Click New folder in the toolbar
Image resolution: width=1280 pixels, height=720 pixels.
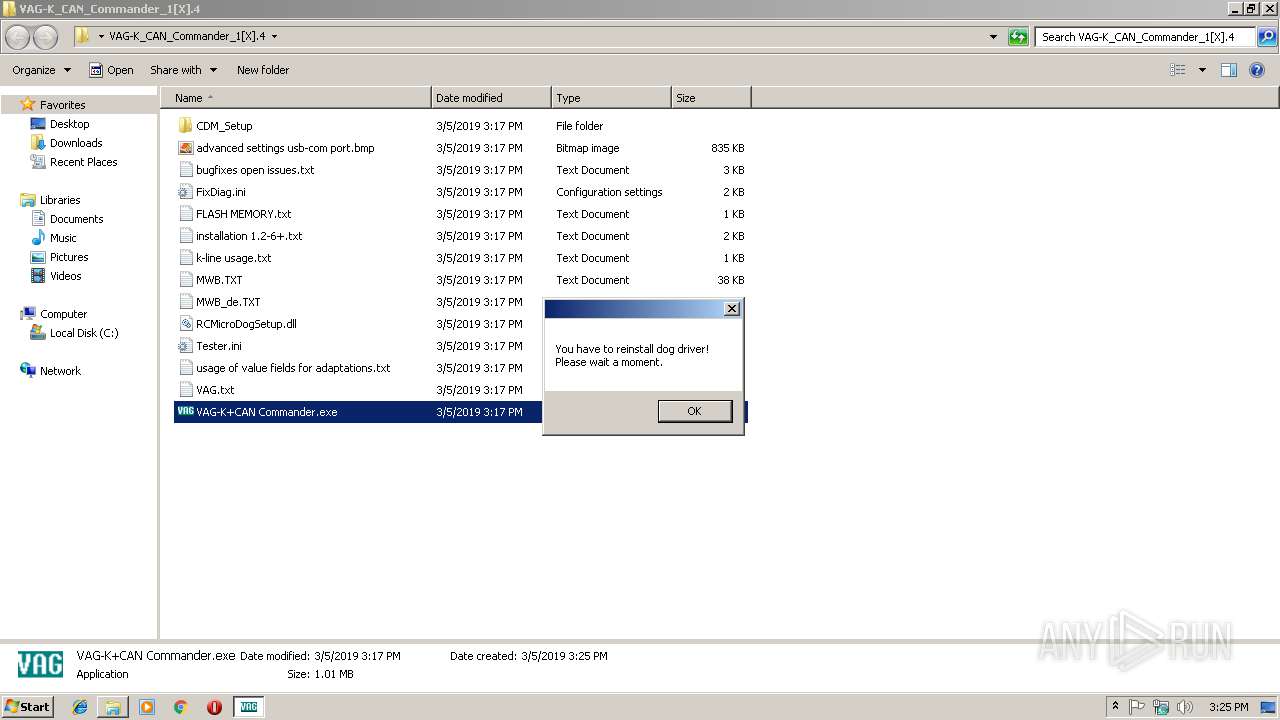pos(263,70)
